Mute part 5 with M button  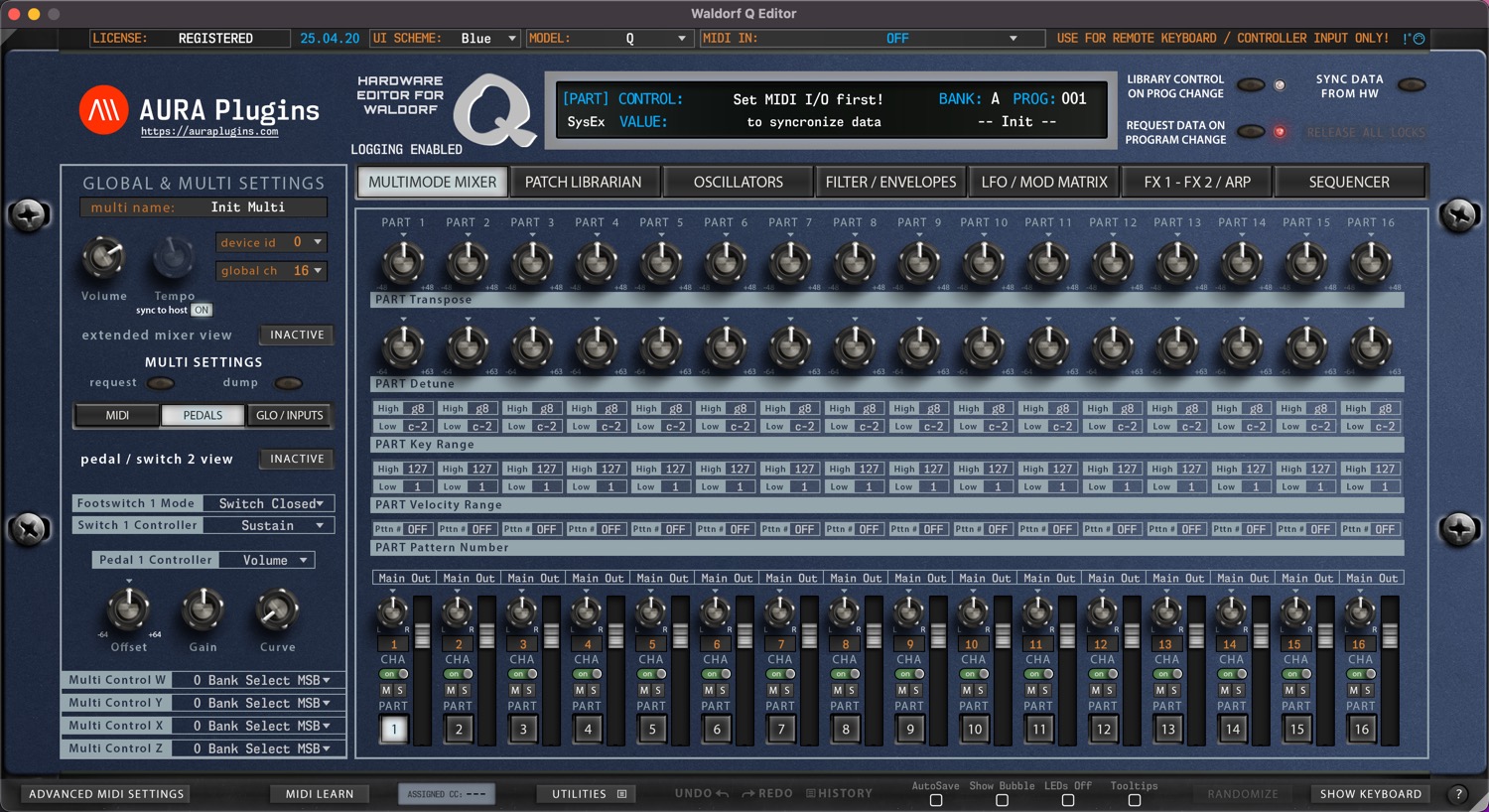click(644, 690)
